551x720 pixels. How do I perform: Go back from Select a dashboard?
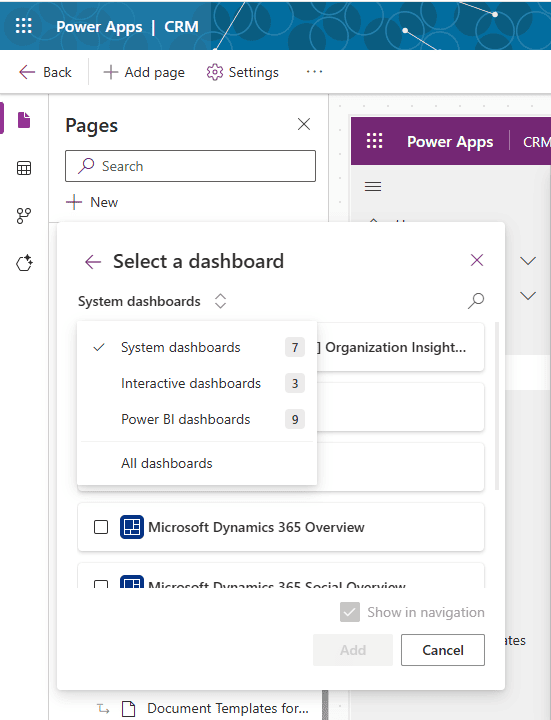click(x=93, y=262)
